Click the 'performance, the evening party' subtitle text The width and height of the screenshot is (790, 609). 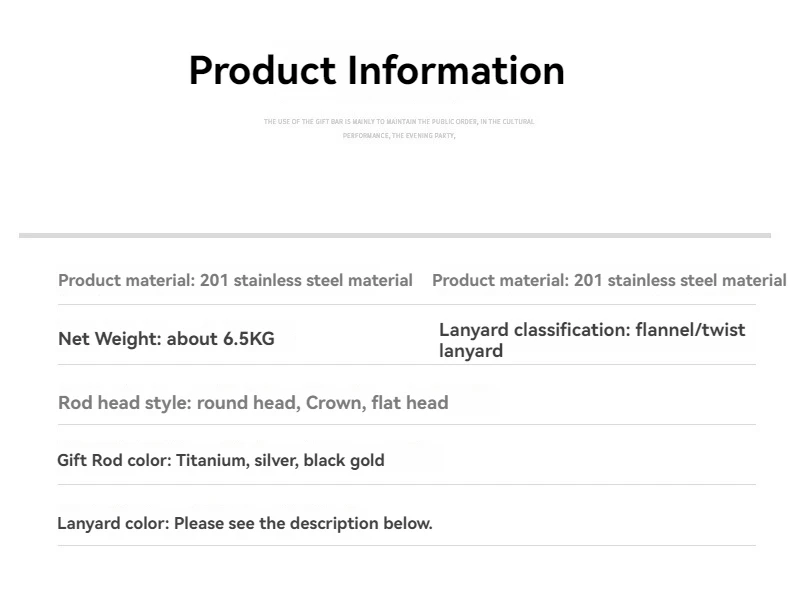398,135
